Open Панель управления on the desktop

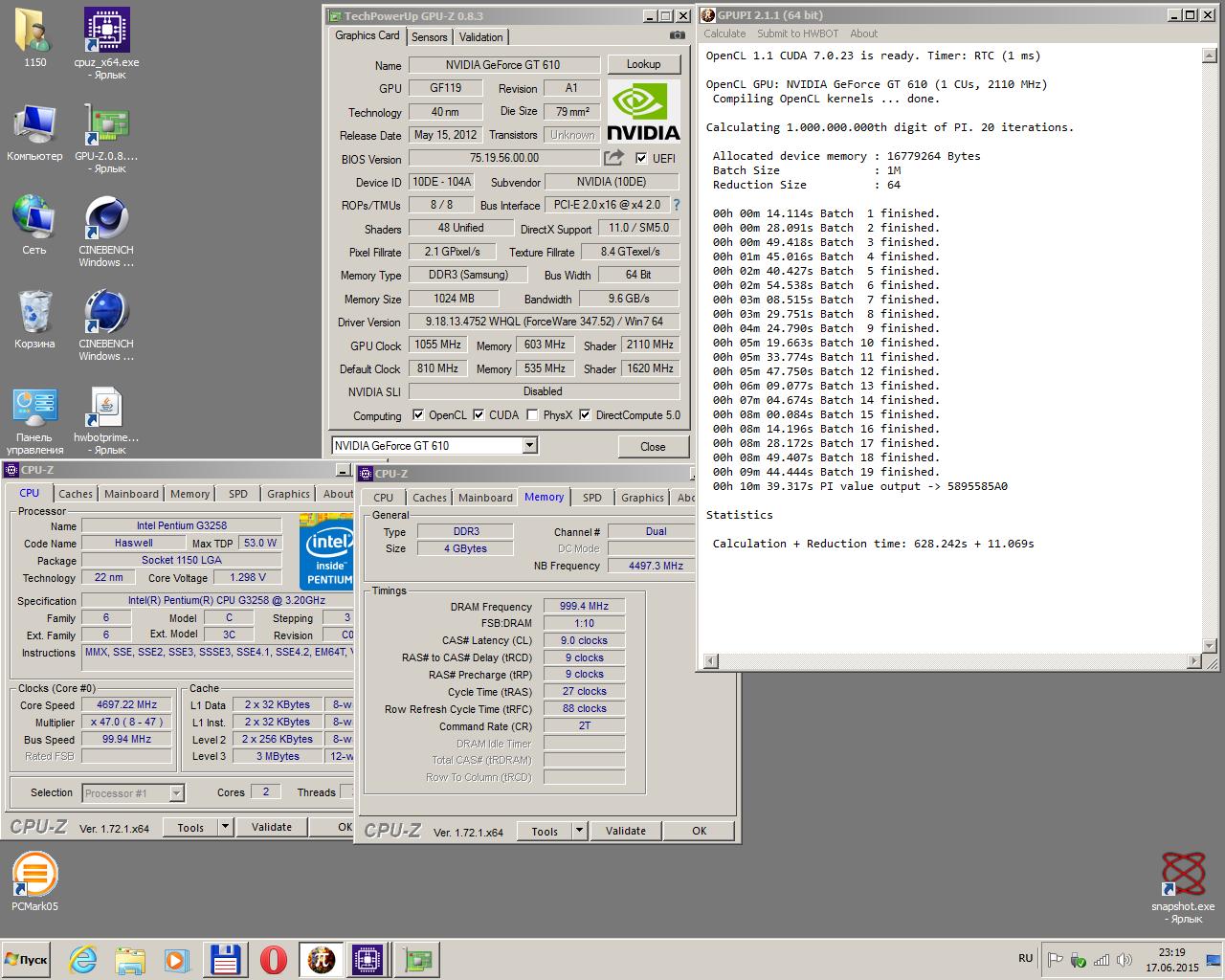tap(34, 419)
